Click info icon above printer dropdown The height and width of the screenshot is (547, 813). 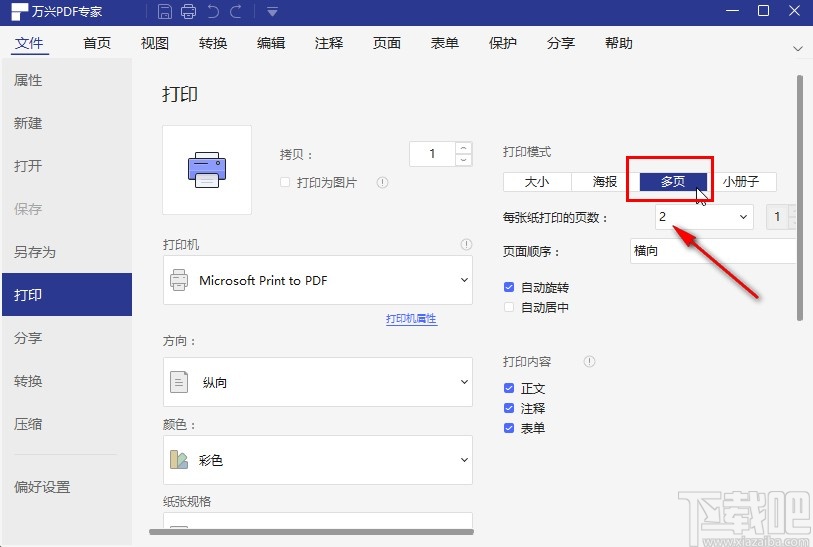coord(466,244)
